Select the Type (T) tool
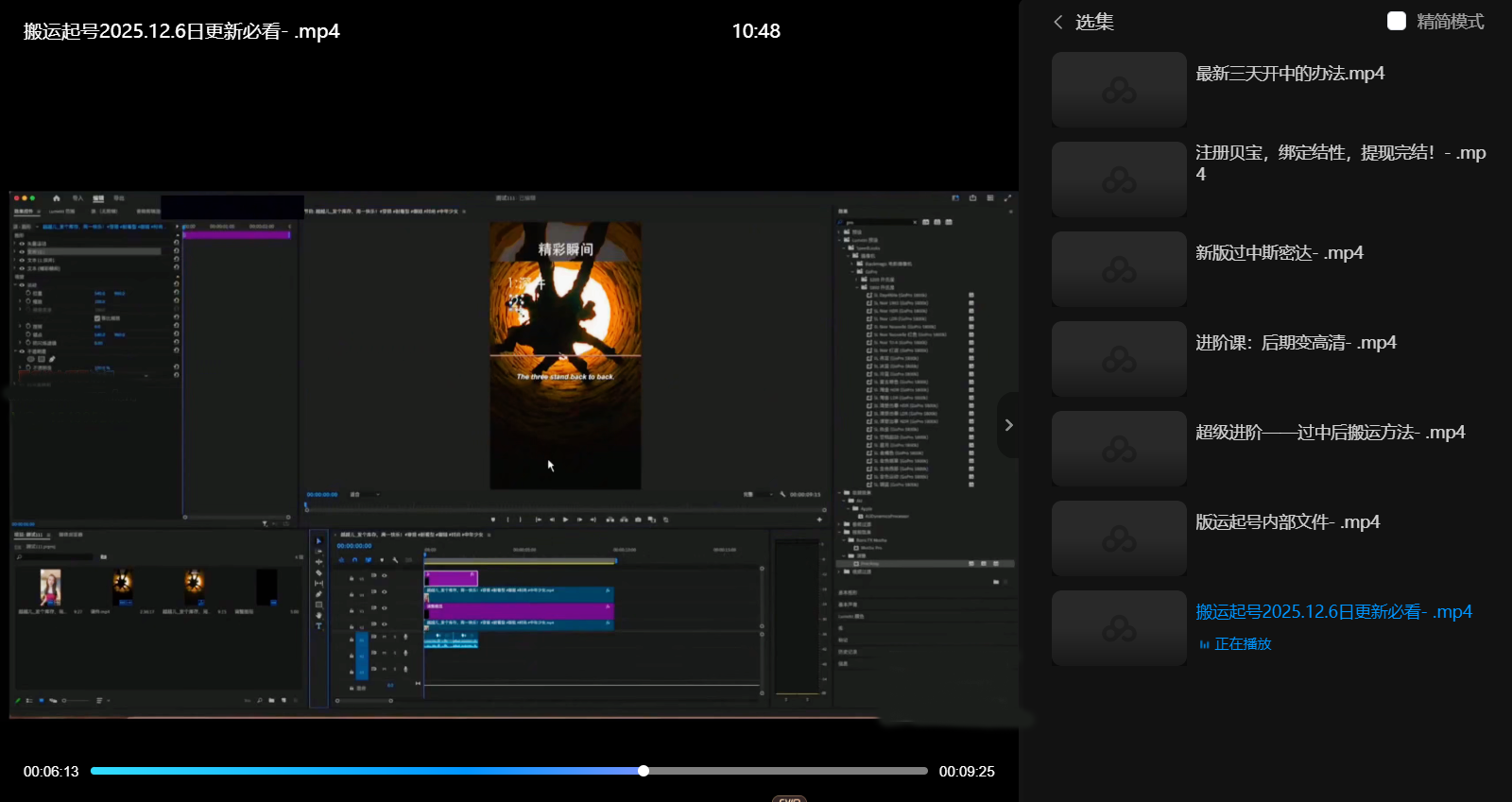This screenshot has width=1512, height=802. 318,625
